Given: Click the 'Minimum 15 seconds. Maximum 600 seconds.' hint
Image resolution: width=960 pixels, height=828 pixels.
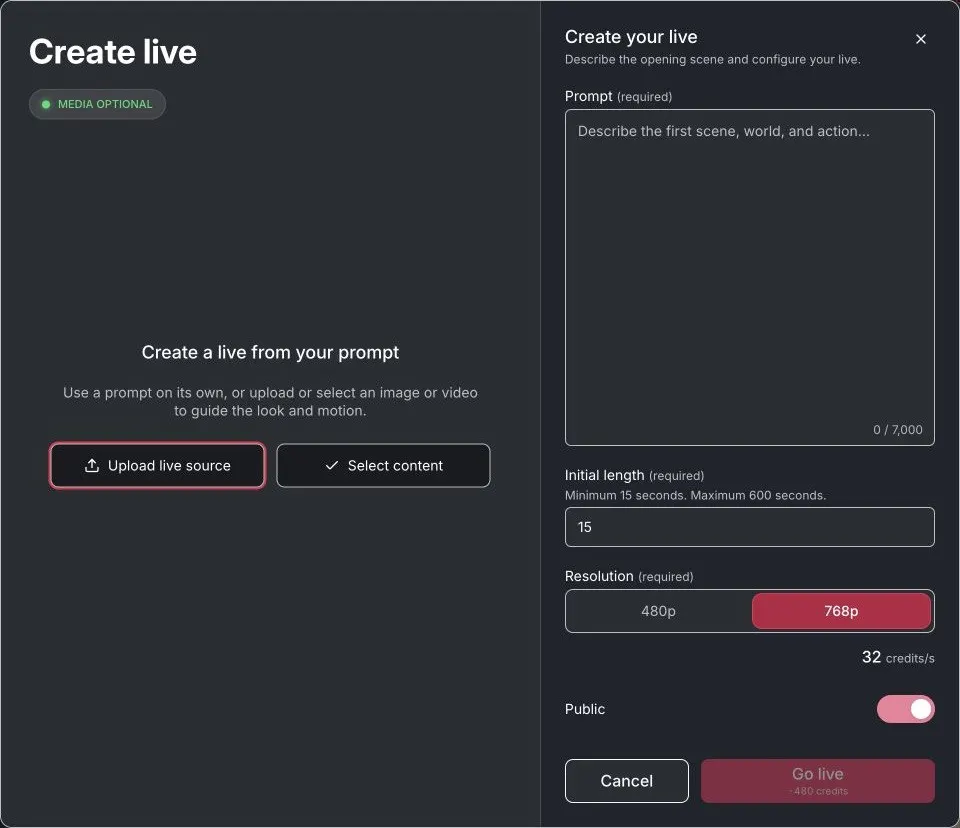Looking at the screenshot, I should (695, 495).
